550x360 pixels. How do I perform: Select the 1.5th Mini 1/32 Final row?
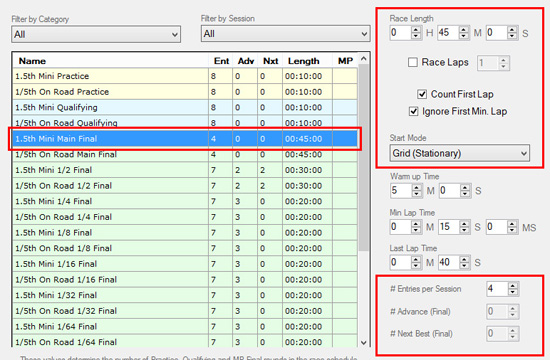(185, 295)
